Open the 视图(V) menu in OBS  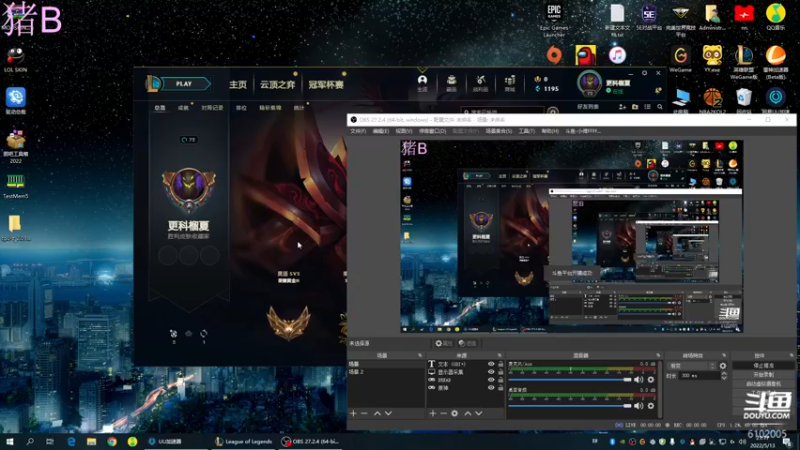point(404,131)
